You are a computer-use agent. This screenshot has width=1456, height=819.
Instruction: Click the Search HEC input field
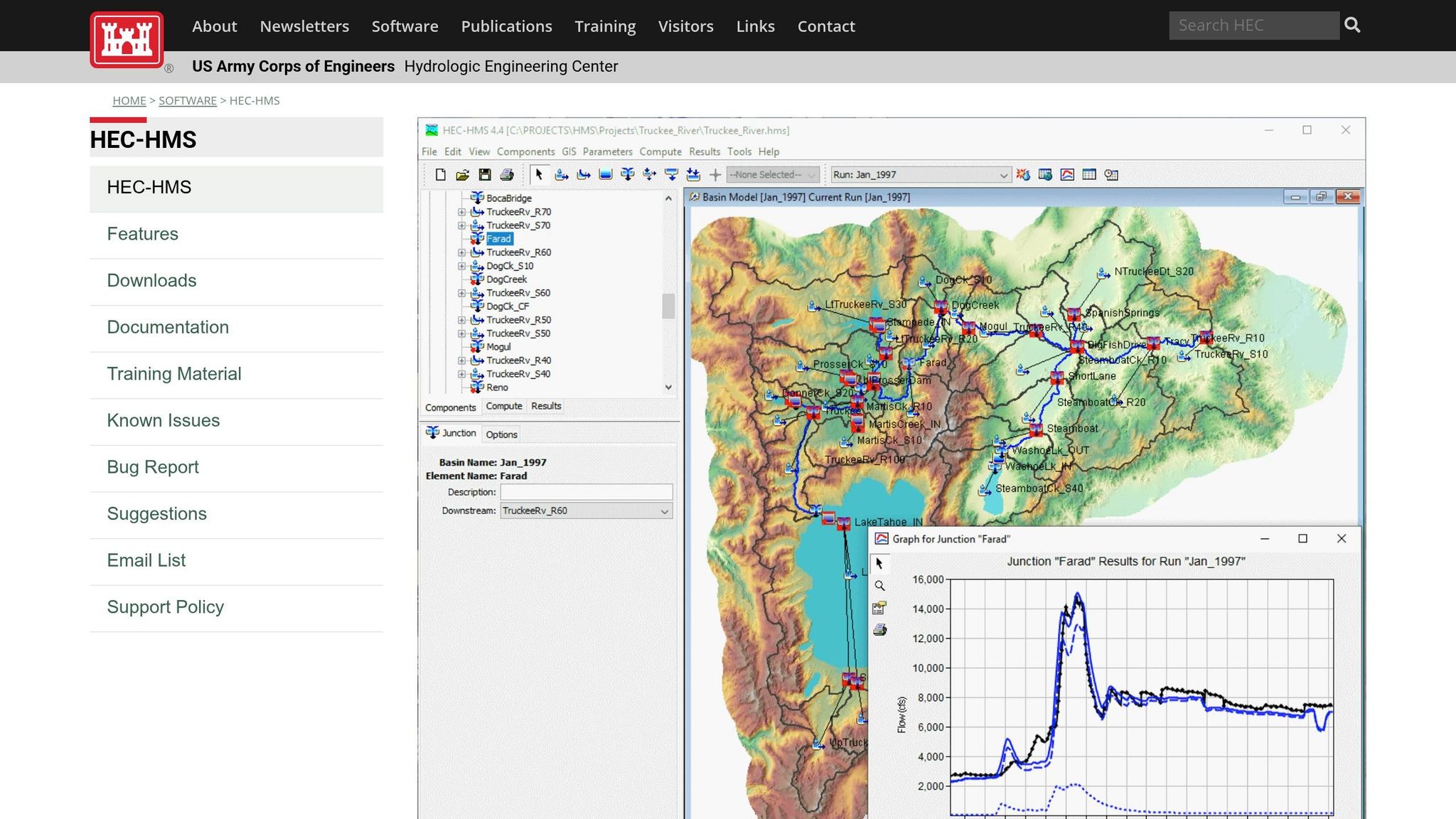[x=1254, y=26]
